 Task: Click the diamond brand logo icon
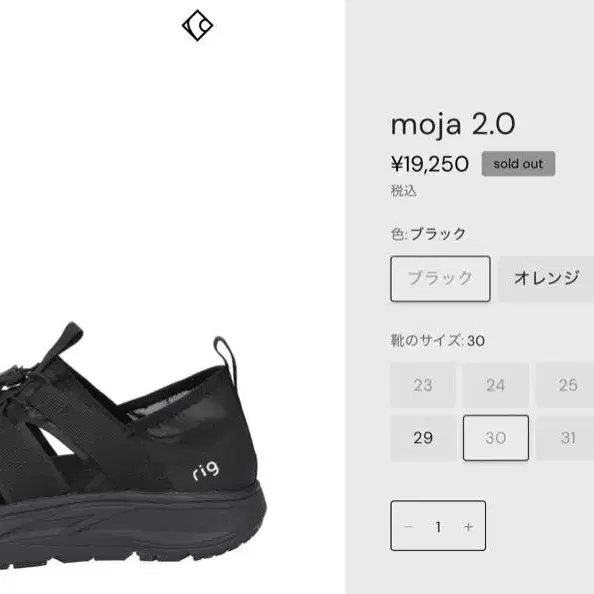[197, 25]
